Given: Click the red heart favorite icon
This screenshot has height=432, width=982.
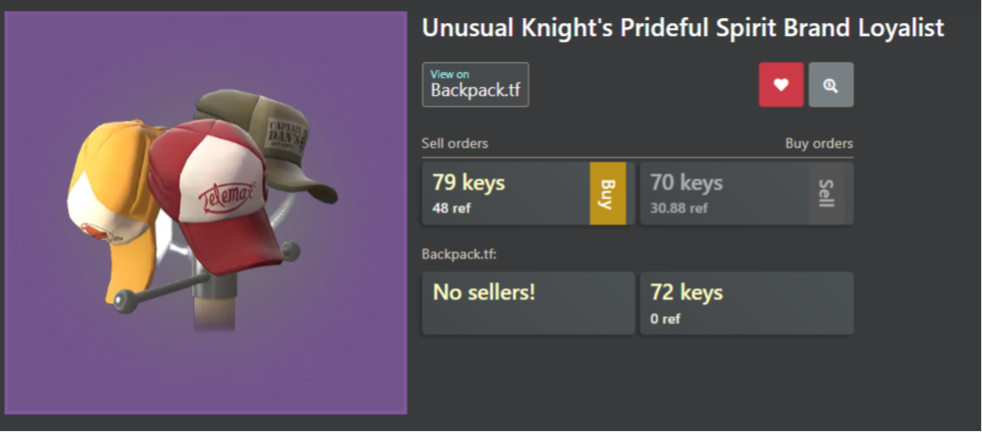Looking at the screenshot, I should tap(781, 85).
